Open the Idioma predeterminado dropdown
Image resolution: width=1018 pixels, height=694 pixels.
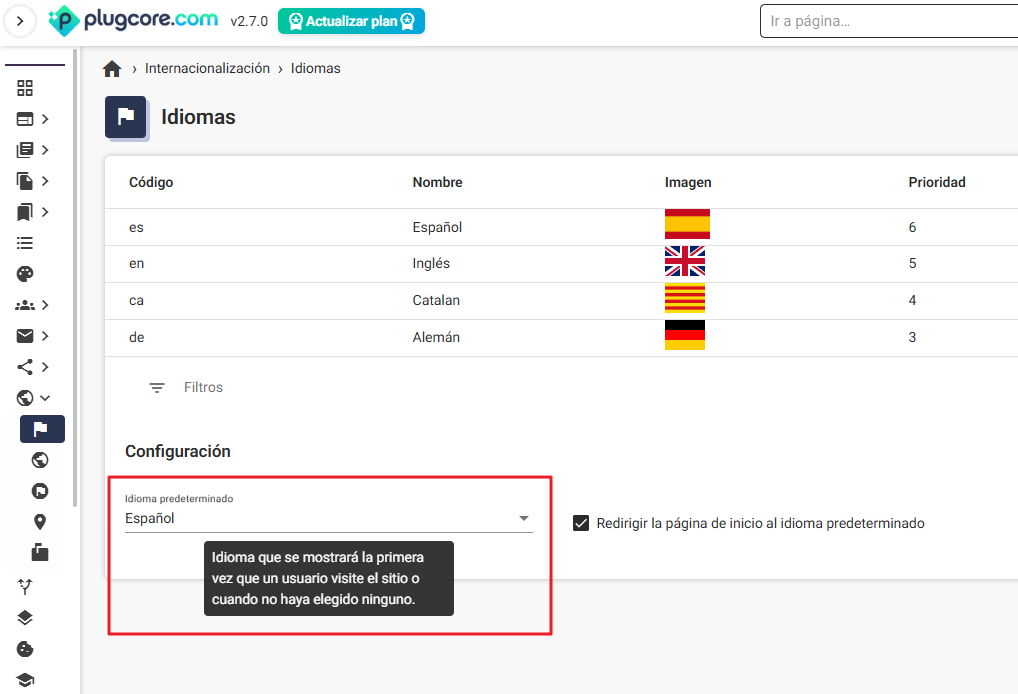328,518
